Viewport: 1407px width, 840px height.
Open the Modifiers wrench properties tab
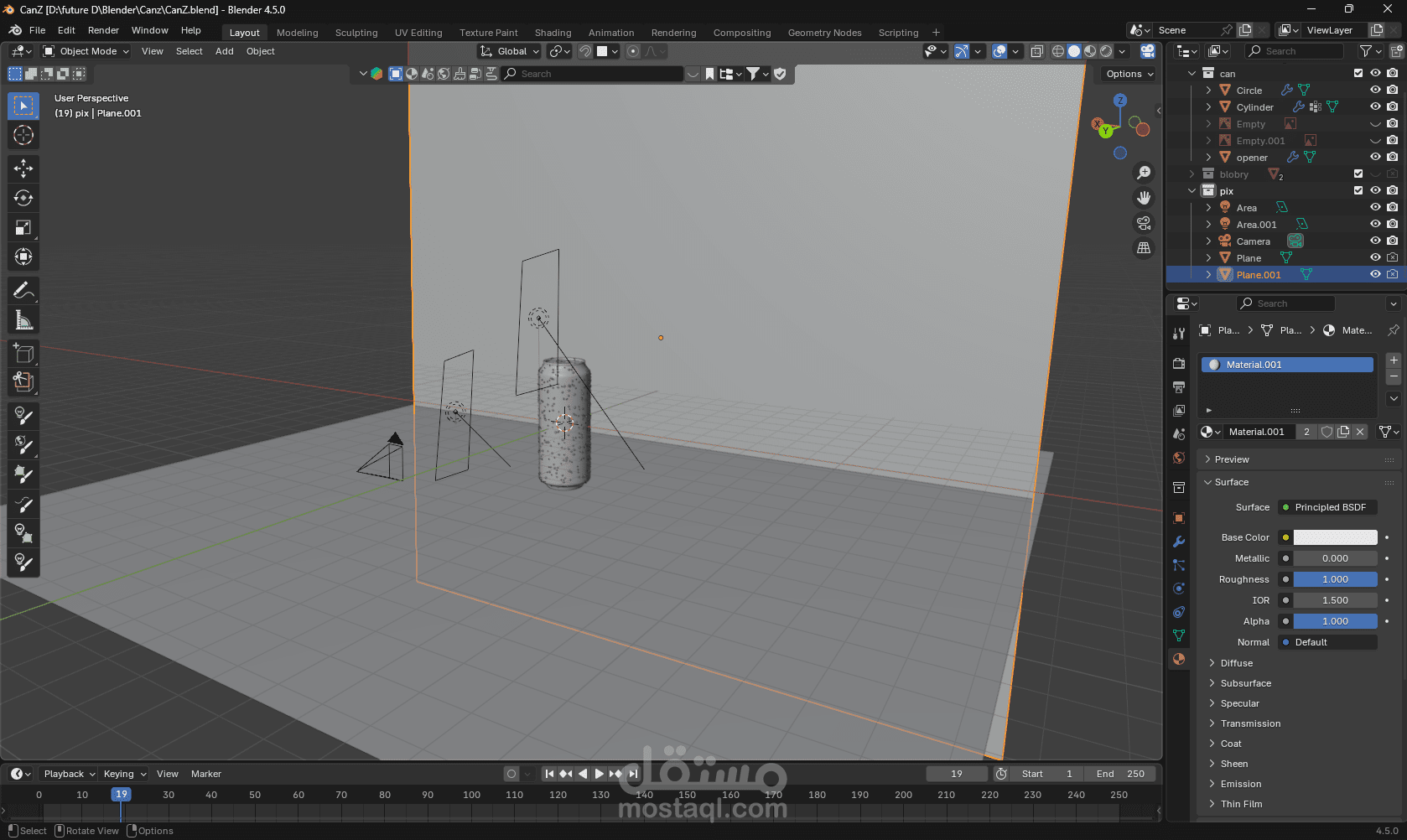(1179, 542)
